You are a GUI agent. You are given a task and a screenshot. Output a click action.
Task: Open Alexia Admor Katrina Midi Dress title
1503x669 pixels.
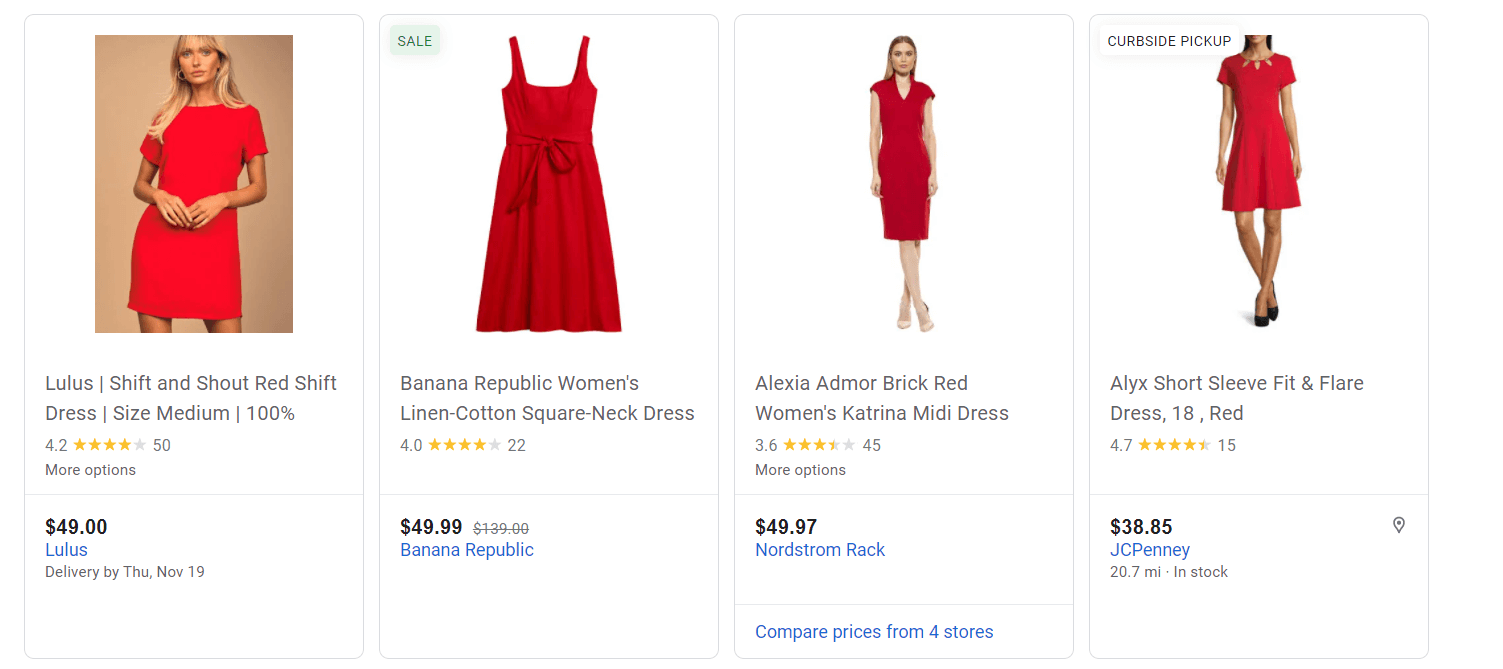[881, 398]
